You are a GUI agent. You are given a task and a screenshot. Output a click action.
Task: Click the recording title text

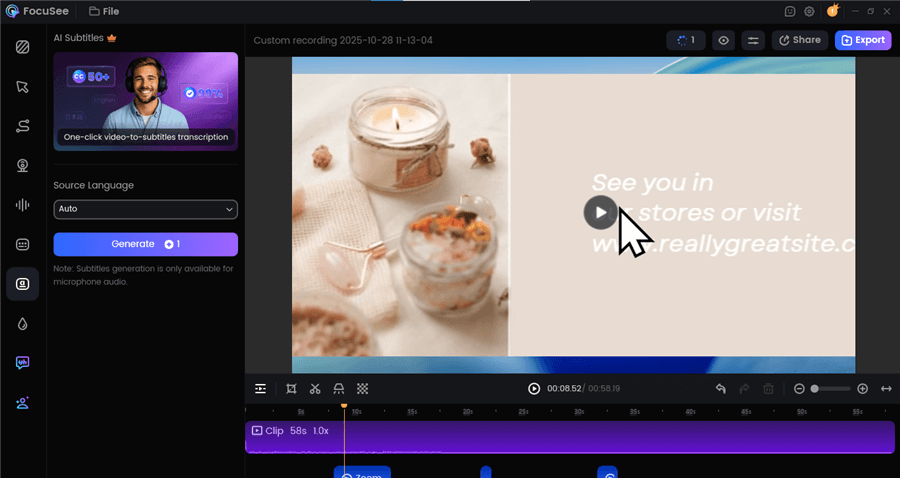343,40
